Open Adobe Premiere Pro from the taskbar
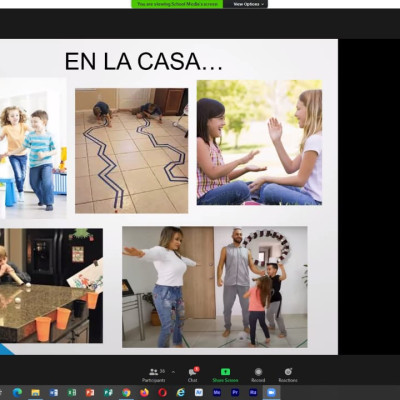This screenshot has width=400, height=400. pyautogui.click(x=235, y=393)
